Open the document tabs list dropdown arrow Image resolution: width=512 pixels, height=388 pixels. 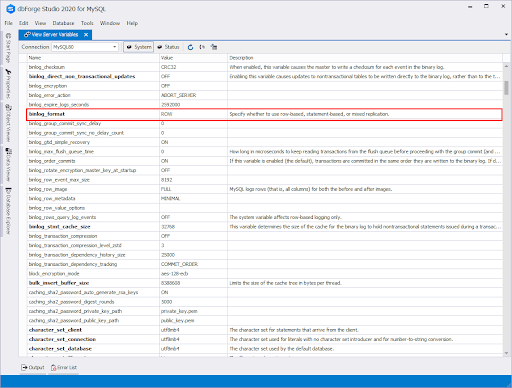[x=506, y=34]
